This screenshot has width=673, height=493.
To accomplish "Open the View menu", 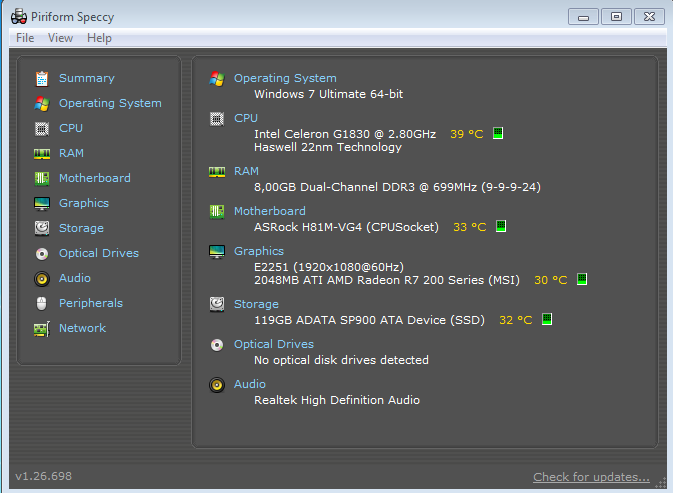I will 61,38.
